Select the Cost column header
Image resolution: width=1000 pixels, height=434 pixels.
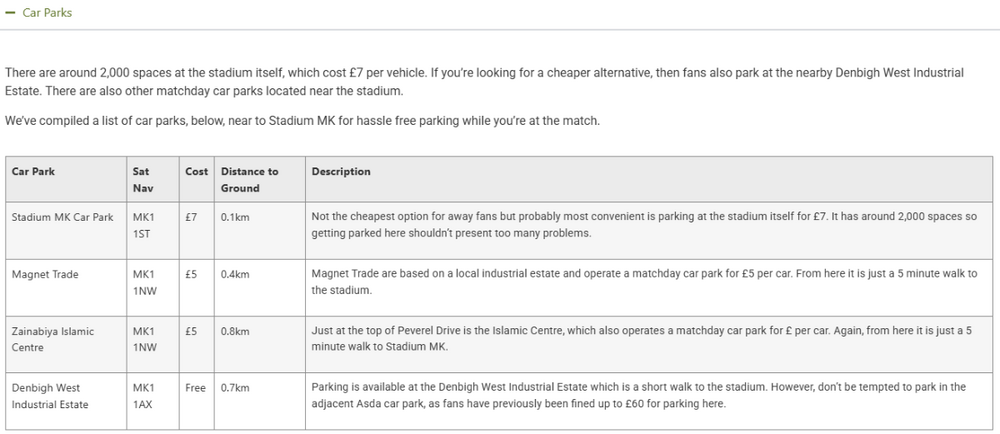pyautogui.click(x=196, y=171)
